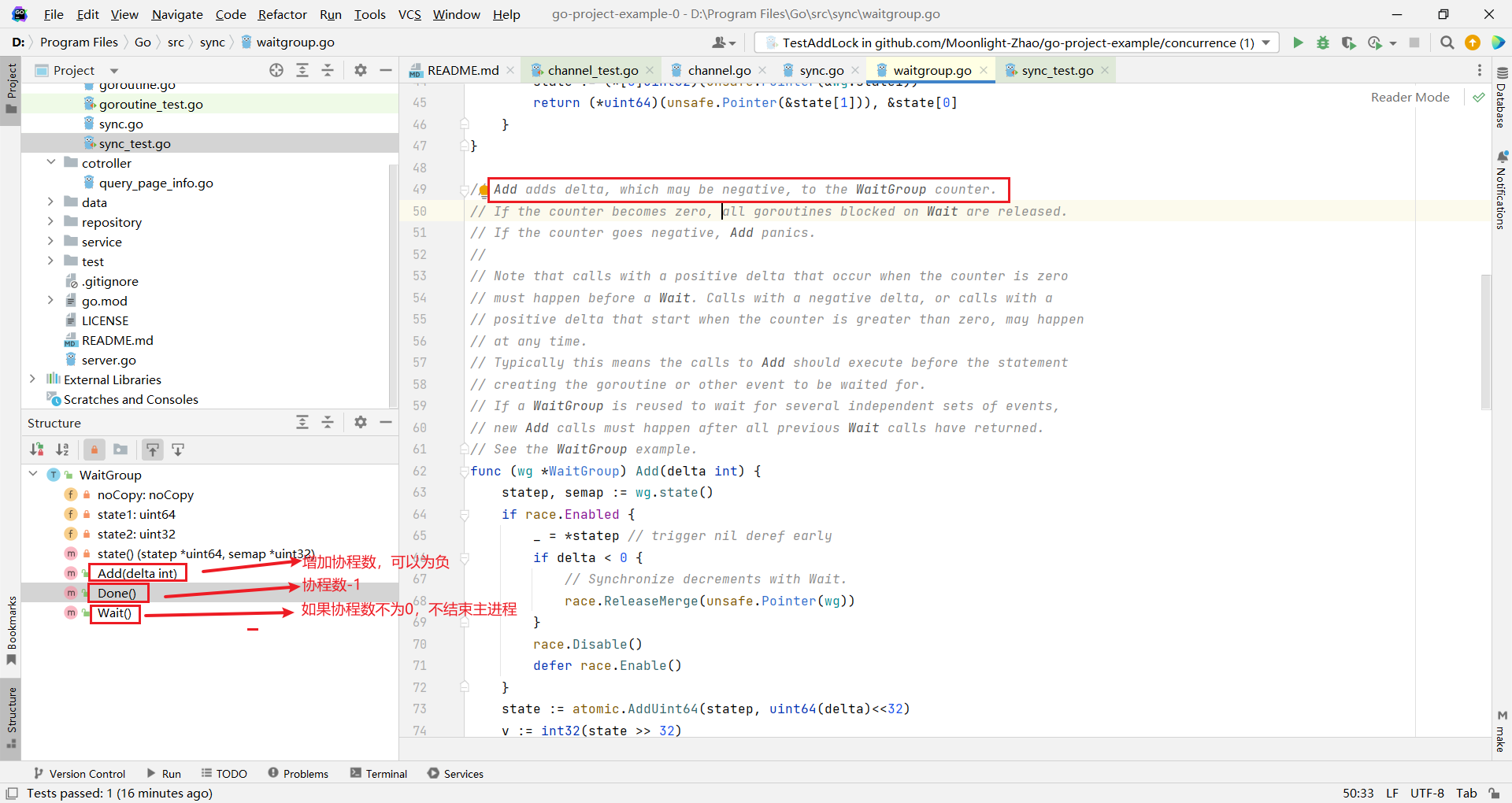Open the JetBrains toolbox colorful icon
This screenshot has height=803, width=1512.
click(x=1498, y=43)
